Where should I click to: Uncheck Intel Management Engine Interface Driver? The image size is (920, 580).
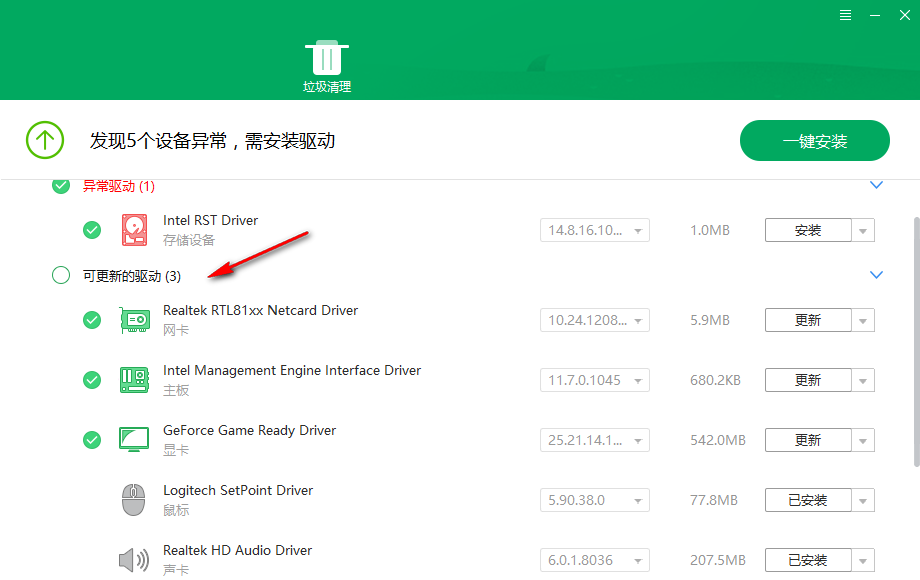(92, 380)
